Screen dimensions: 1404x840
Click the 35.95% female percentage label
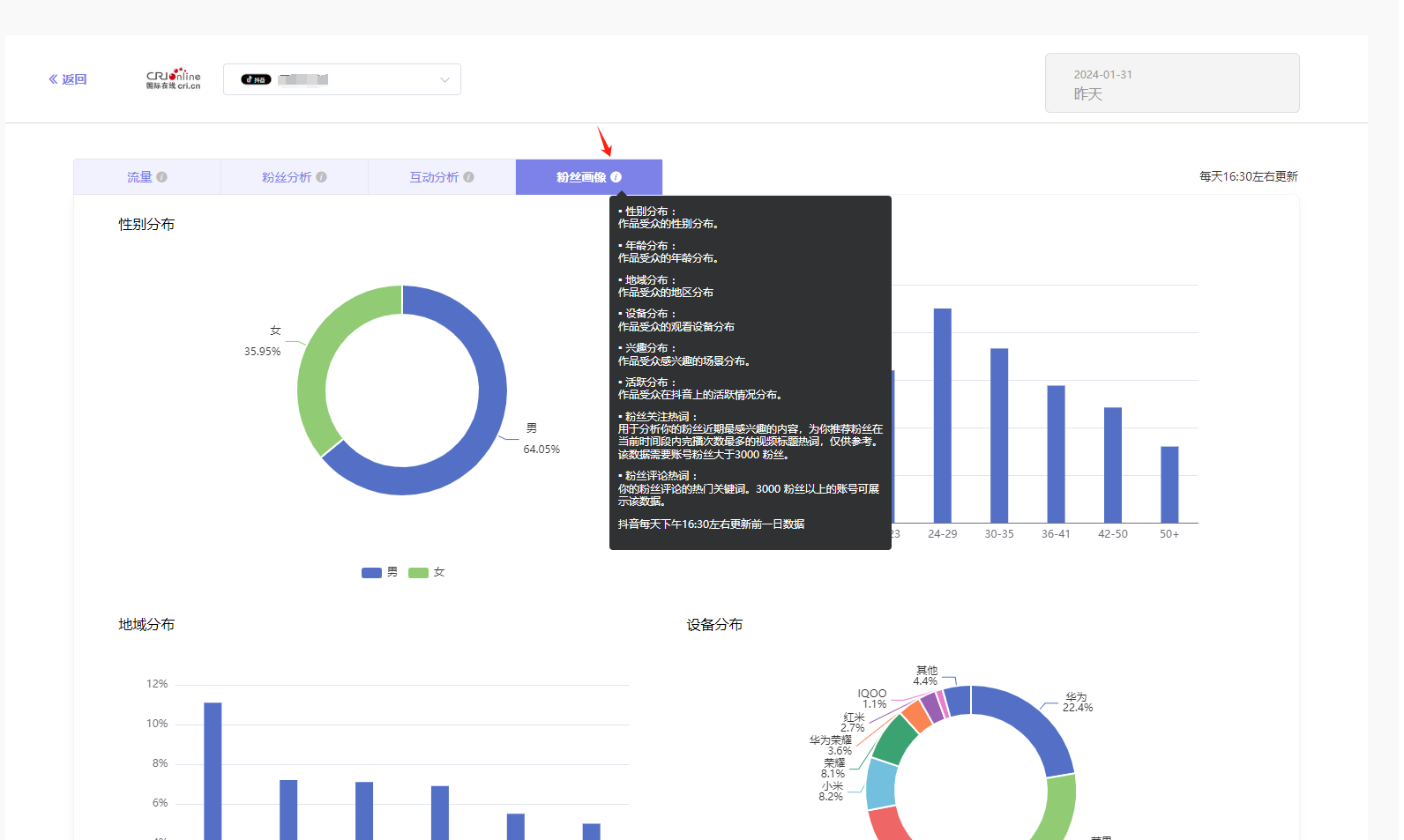coord(263,352)
